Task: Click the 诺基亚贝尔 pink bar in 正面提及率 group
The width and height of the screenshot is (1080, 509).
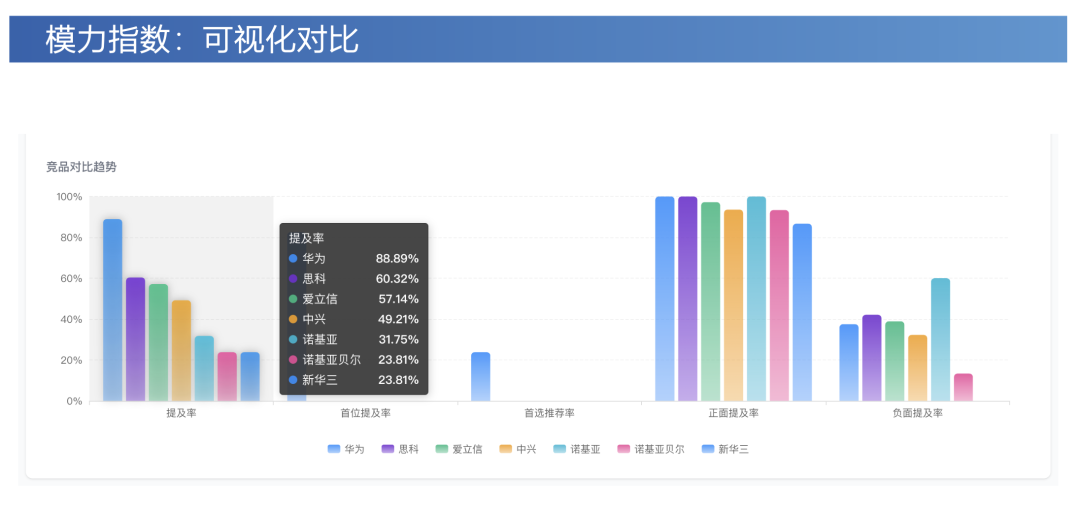Action: (x=780, y=305)
